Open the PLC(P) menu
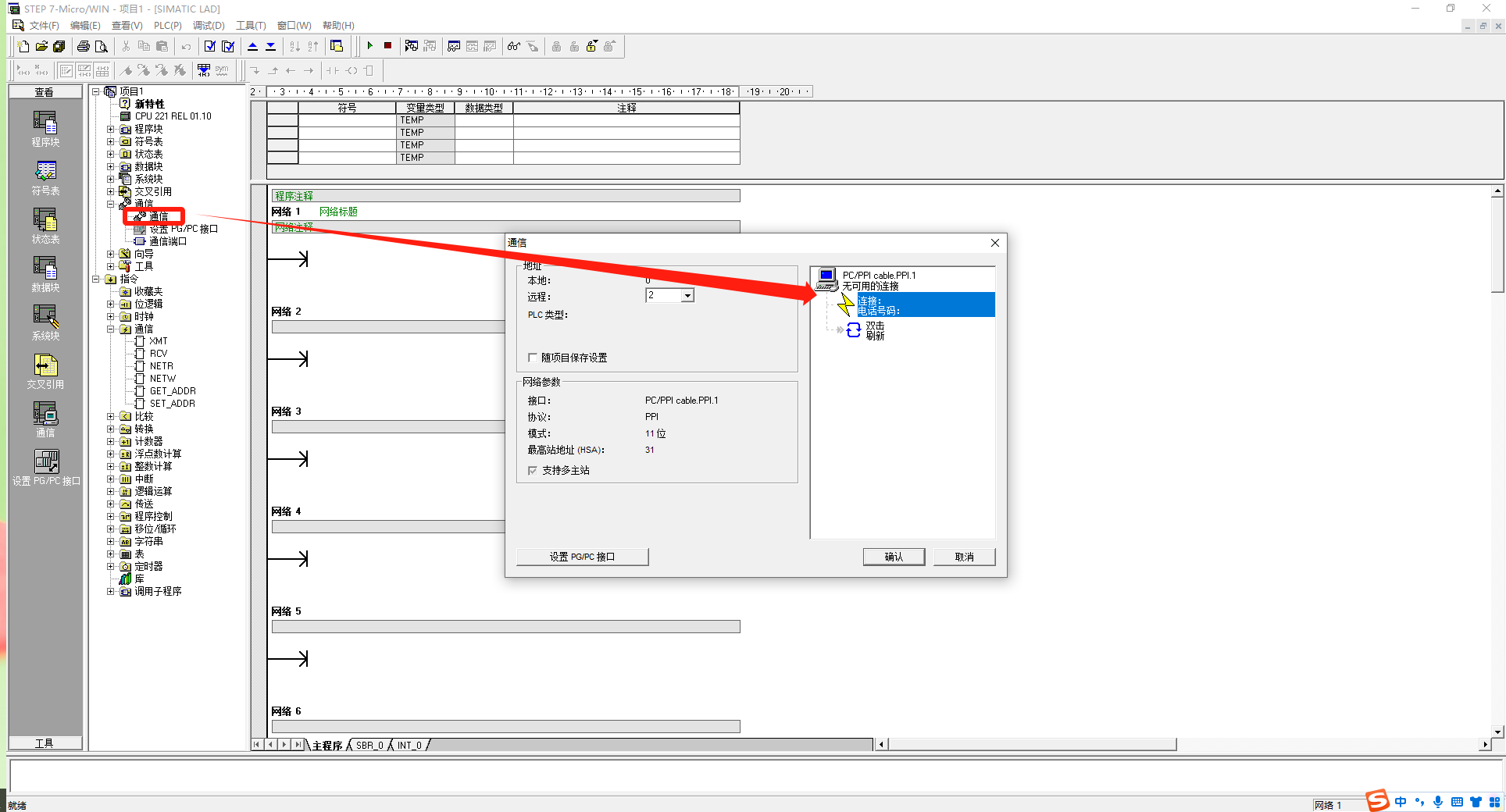 (168, 26)
